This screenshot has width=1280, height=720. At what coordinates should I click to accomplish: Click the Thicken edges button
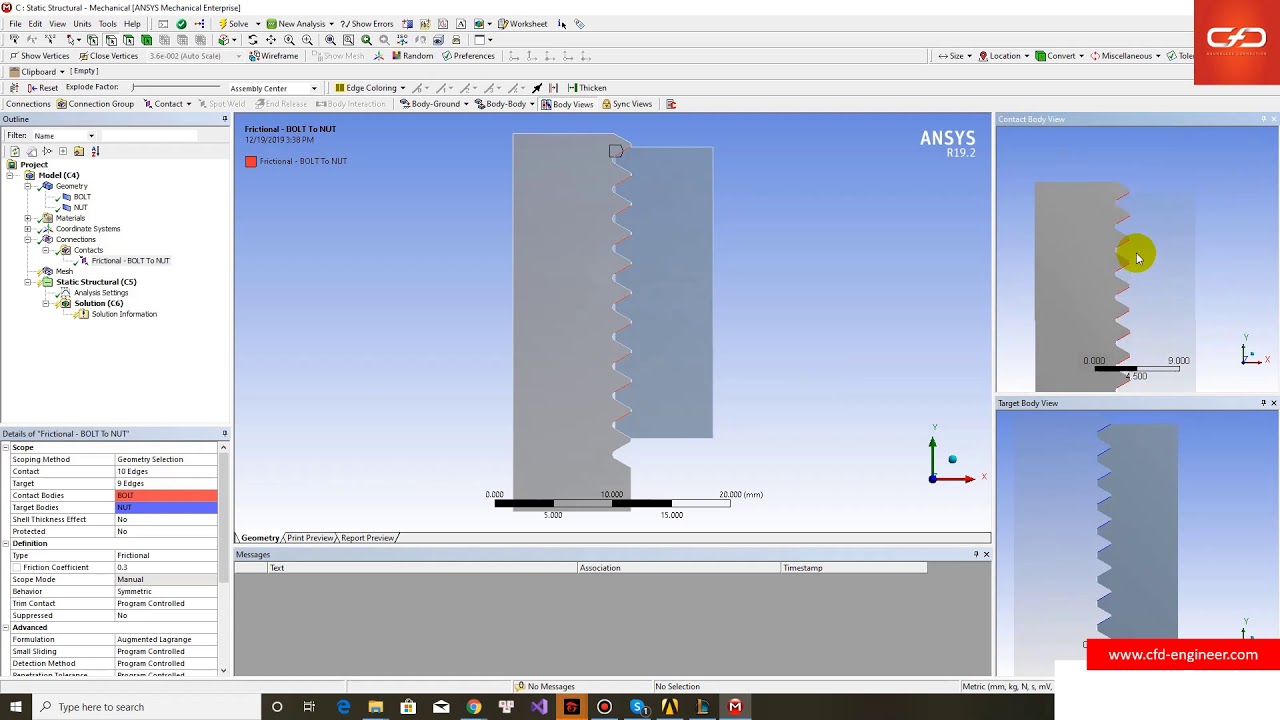pyautogui.click(x=587, y=88)
